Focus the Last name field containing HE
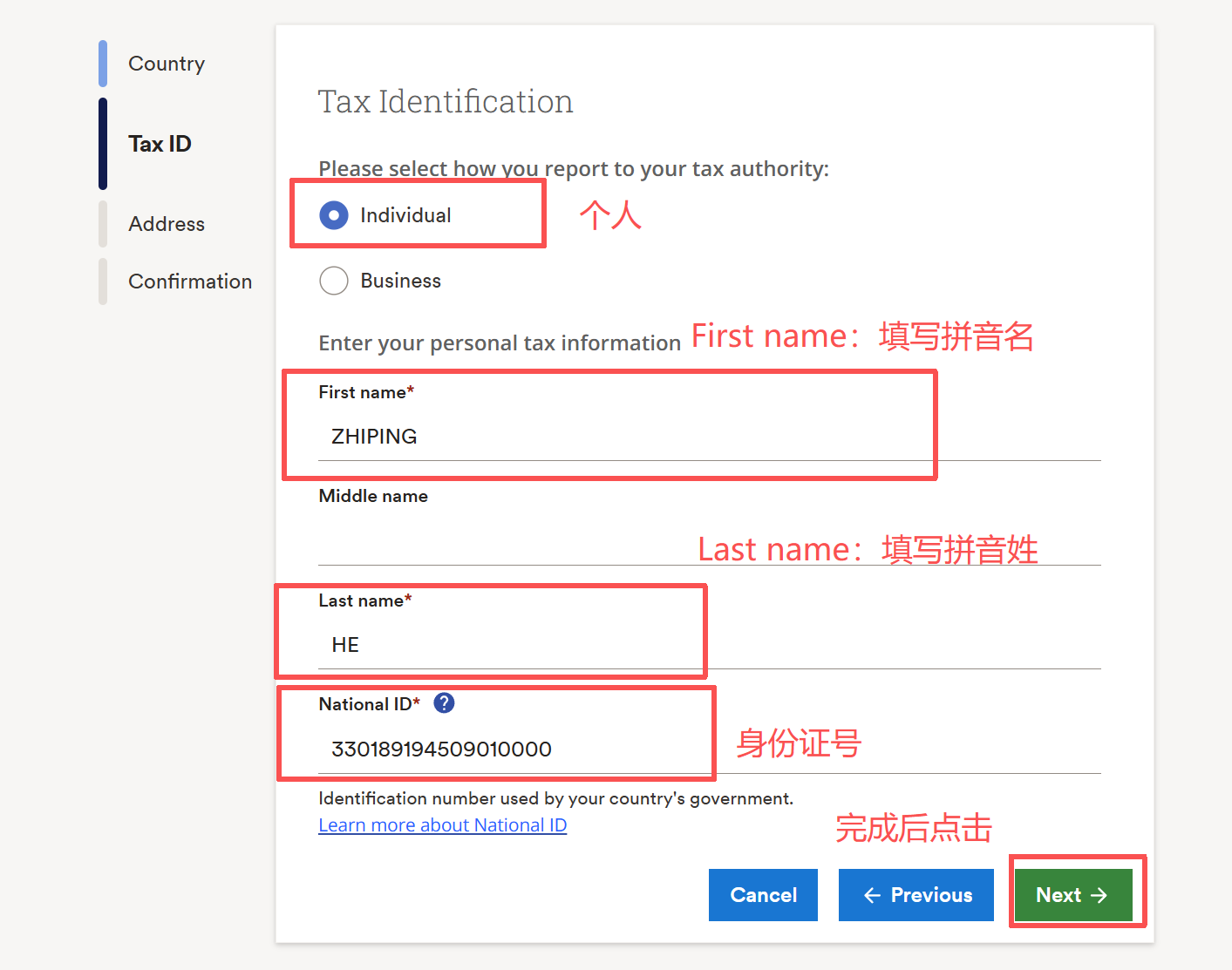Image resolution: width=1232 pixels, height=970 pixels. [506, 645]
